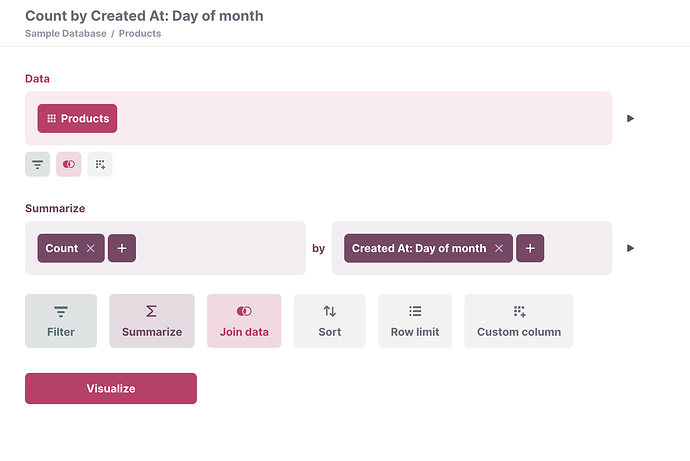The height and width of the screenshot is (461, 690).
Task: Open the Count aggregation options
Action: [61, 248]
